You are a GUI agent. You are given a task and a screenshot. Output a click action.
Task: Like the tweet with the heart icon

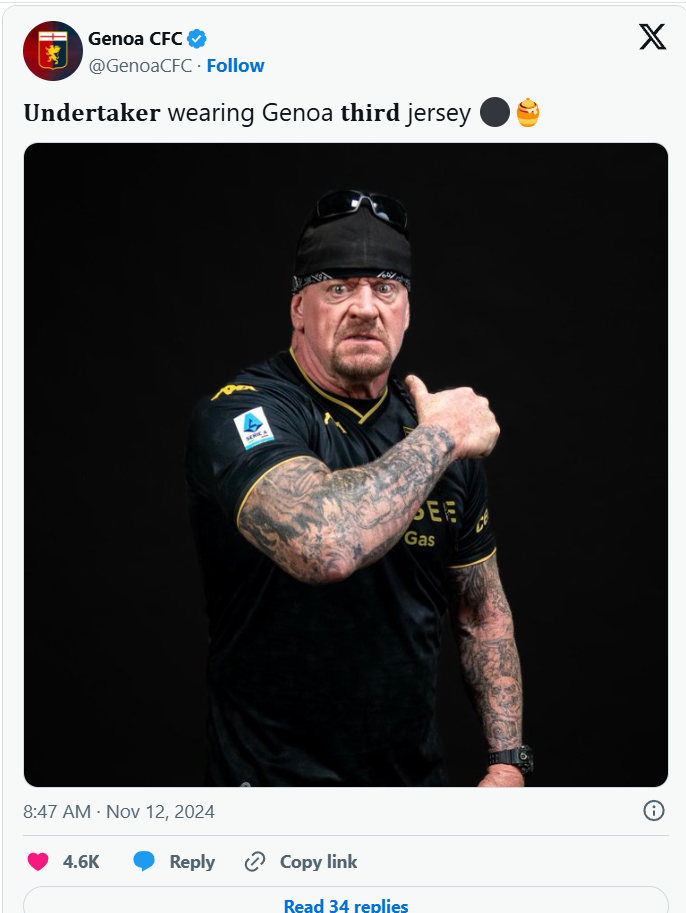pyautogui.click(x=38, y=861)
